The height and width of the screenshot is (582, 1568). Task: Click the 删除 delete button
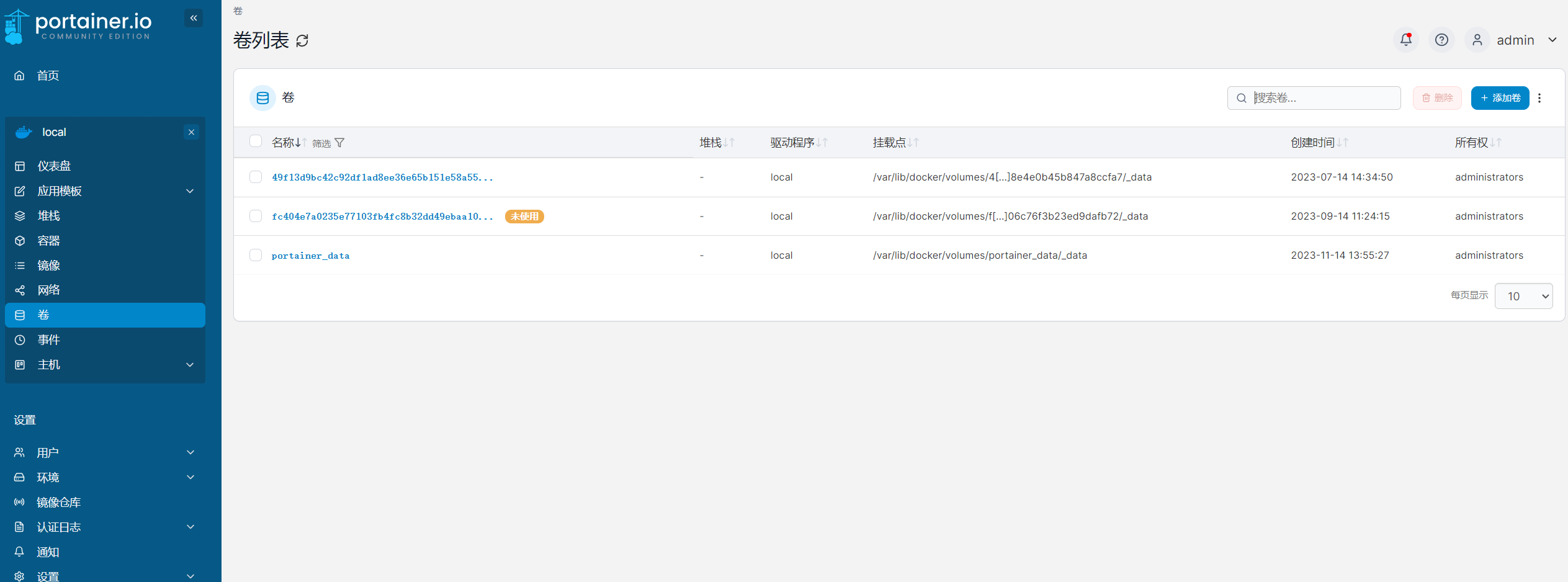[1437, 98]
